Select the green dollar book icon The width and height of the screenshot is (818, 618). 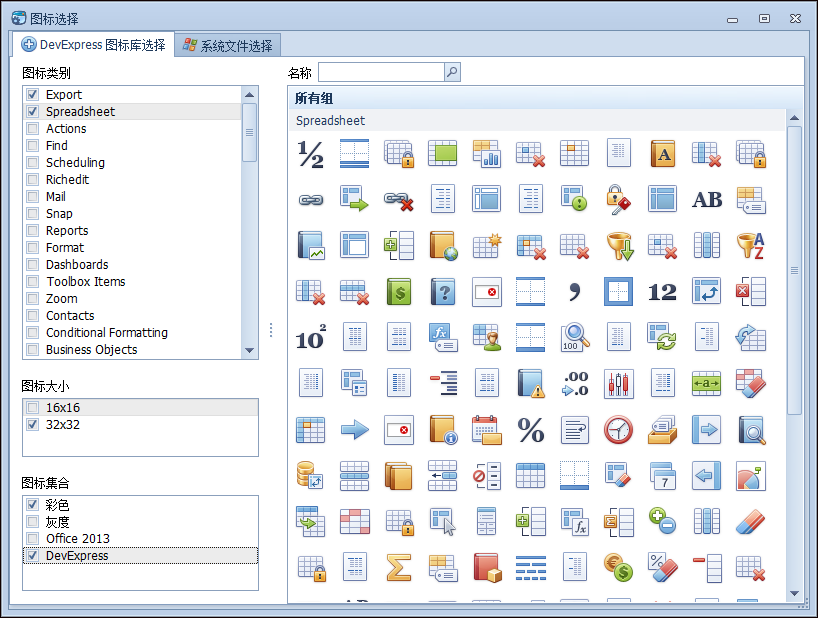pos(399,292)
